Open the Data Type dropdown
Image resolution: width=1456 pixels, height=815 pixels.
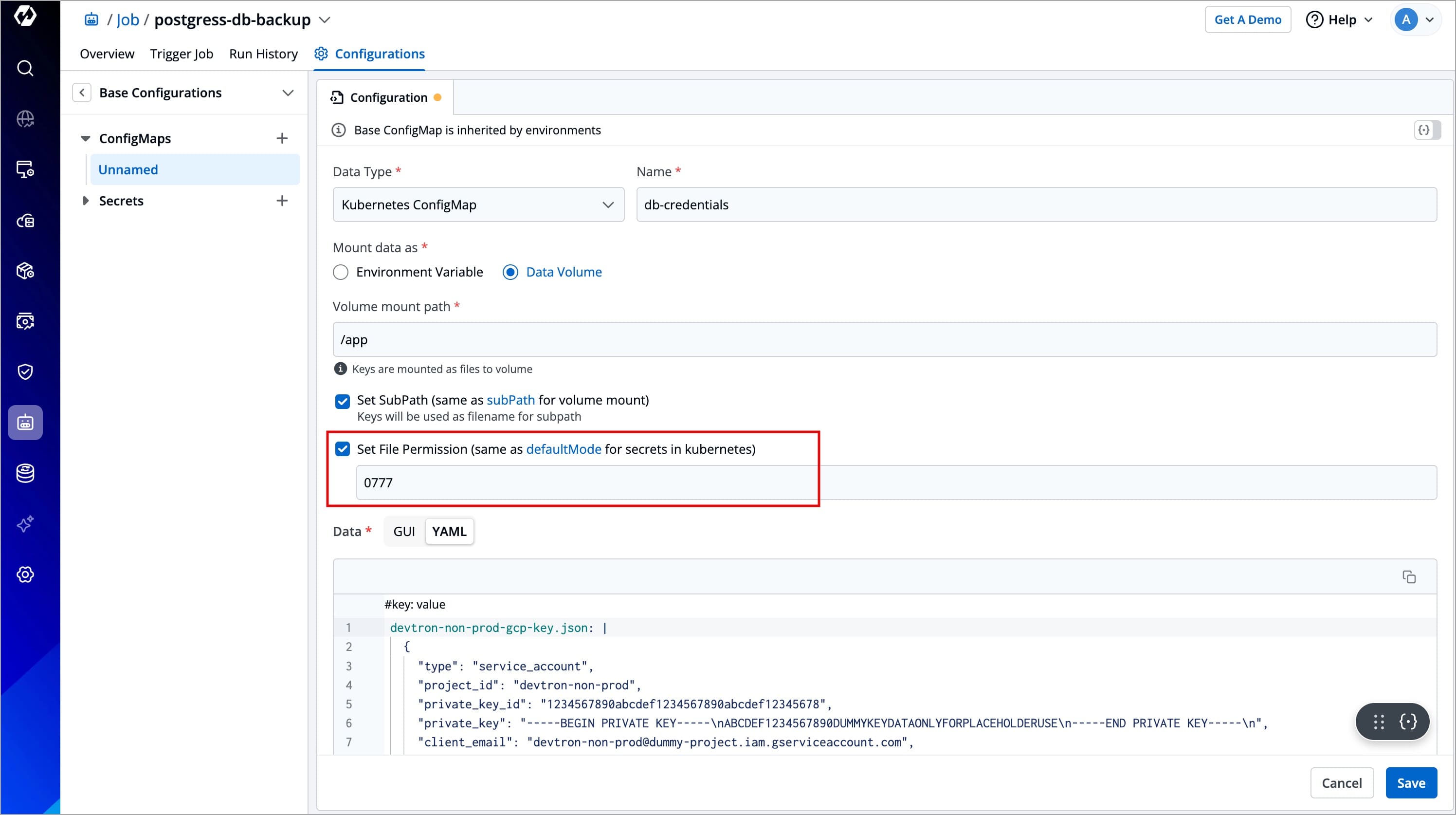(478, 205)
